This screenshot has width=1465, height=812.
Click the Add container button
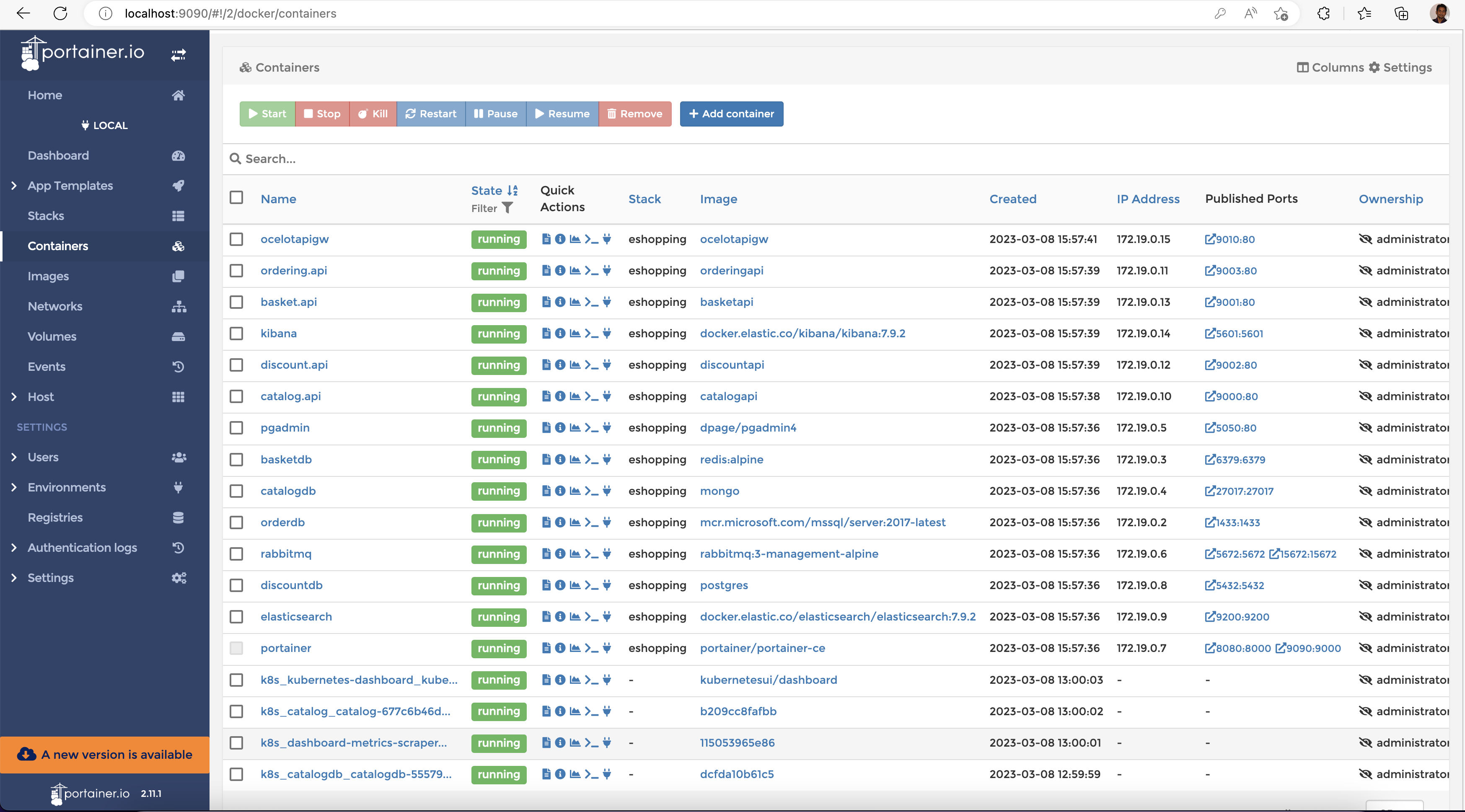731,114
